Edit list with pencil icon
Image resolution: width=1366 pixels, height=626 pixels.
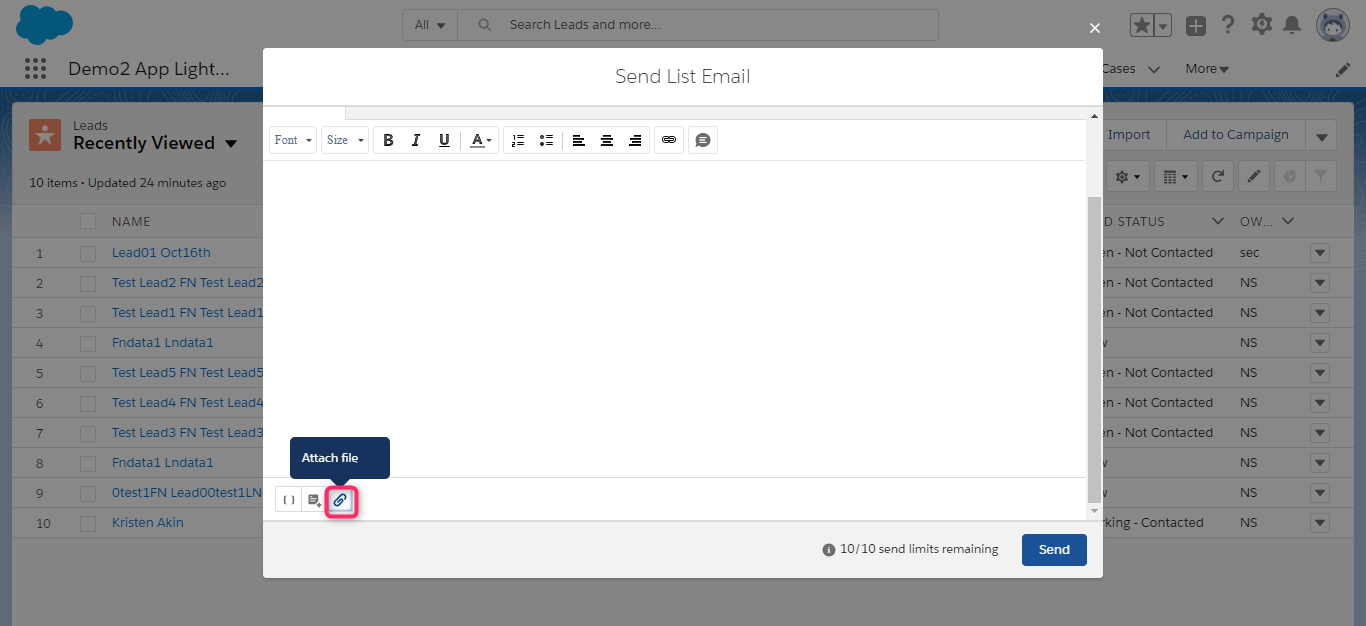point(1254,176)
